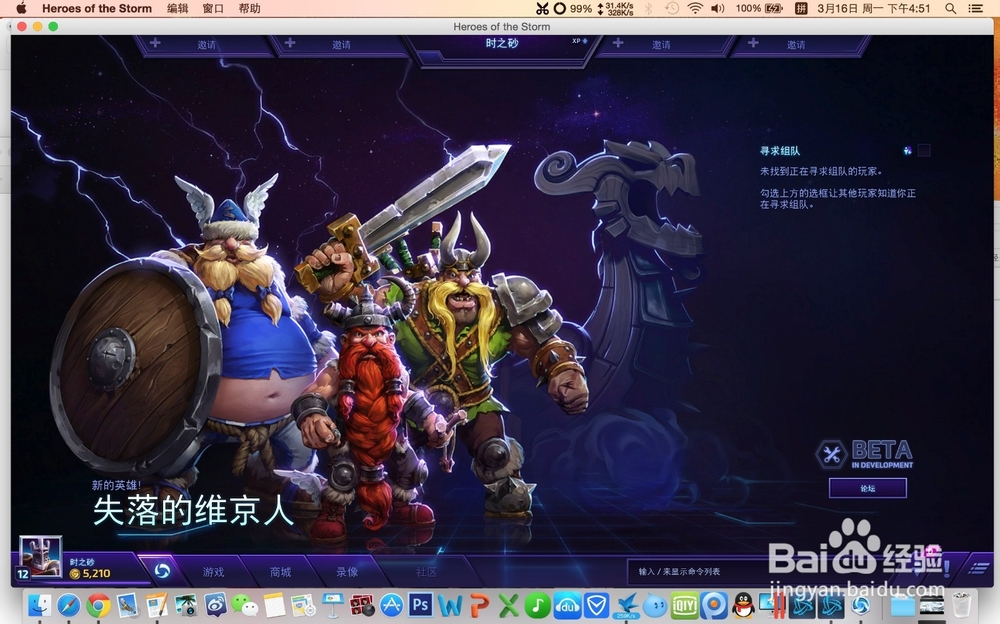
Task: Click the gold coin balance 5,210
Action: tap(90, 574)
